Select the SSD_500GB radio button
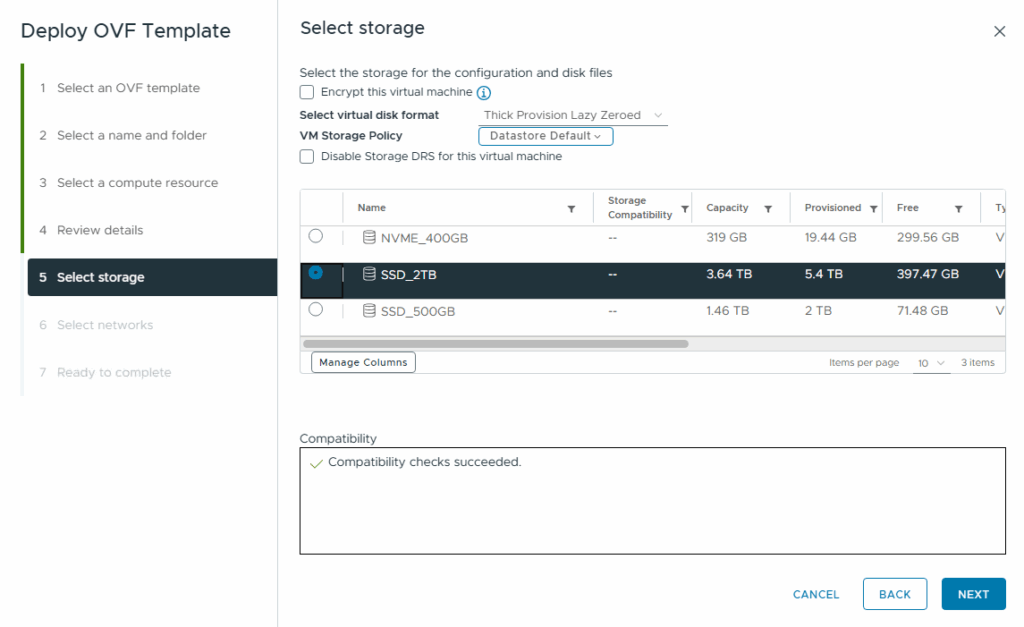Image resolution: width=1024 pixels, height=627 pixels. tap(316, 310)
